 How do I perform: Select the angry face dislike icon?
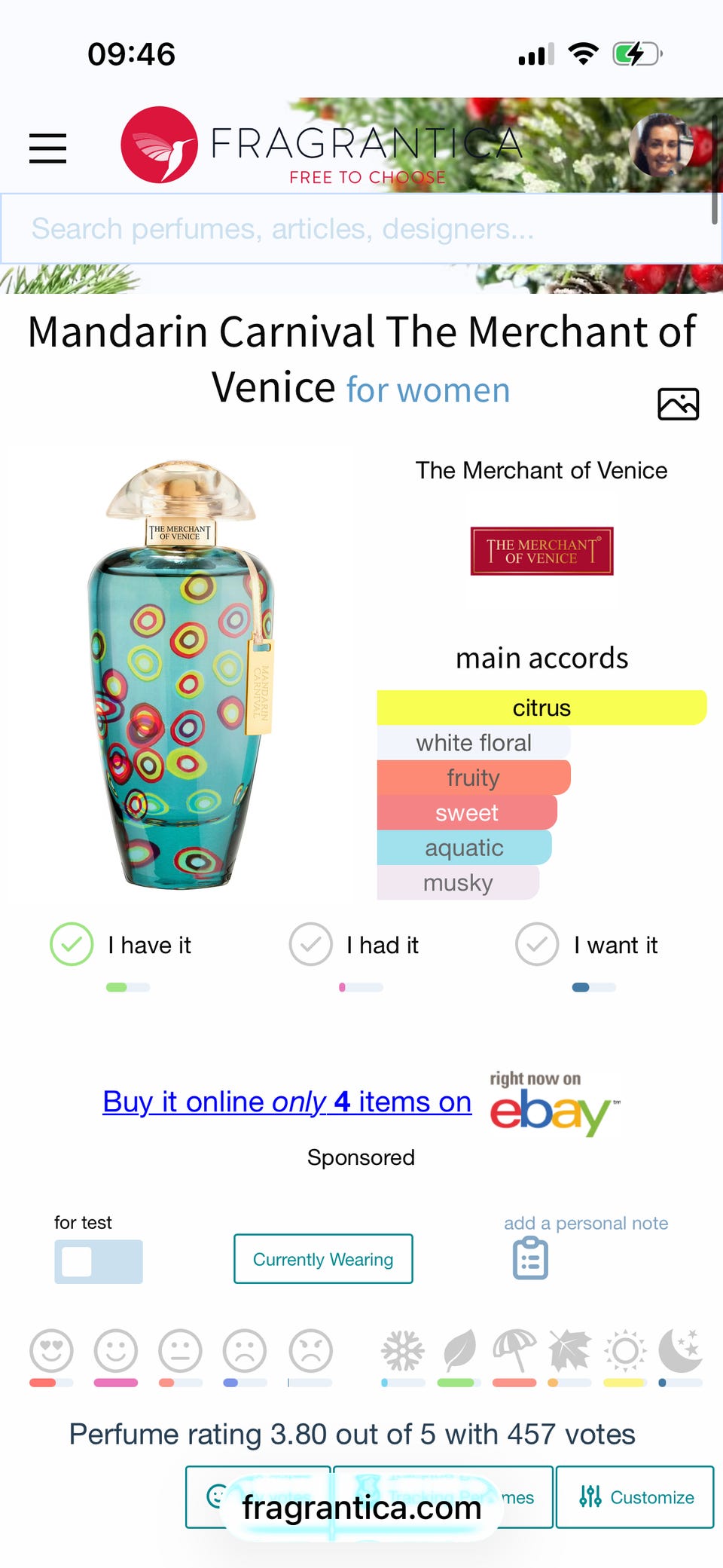310,1350
